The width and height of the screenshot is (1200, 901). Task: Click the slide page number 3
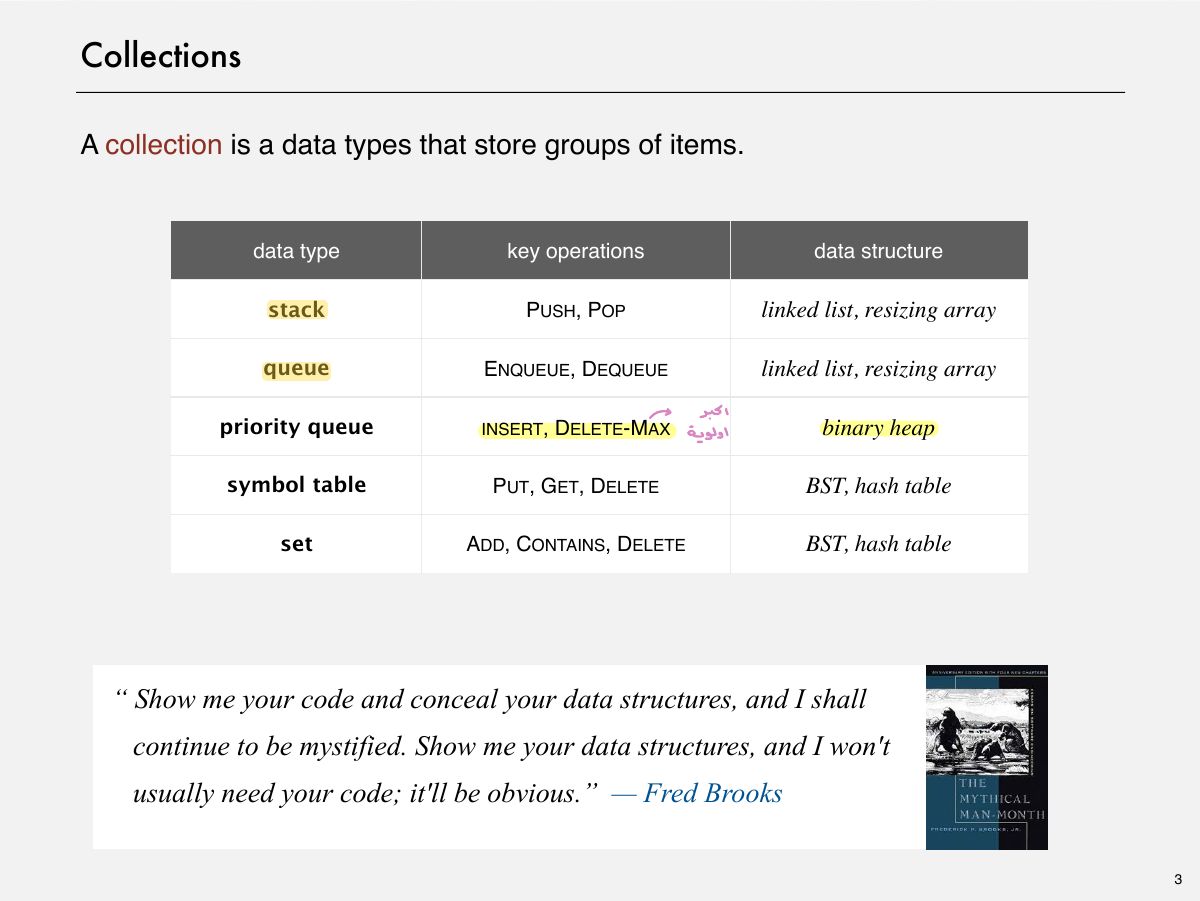1177,880
